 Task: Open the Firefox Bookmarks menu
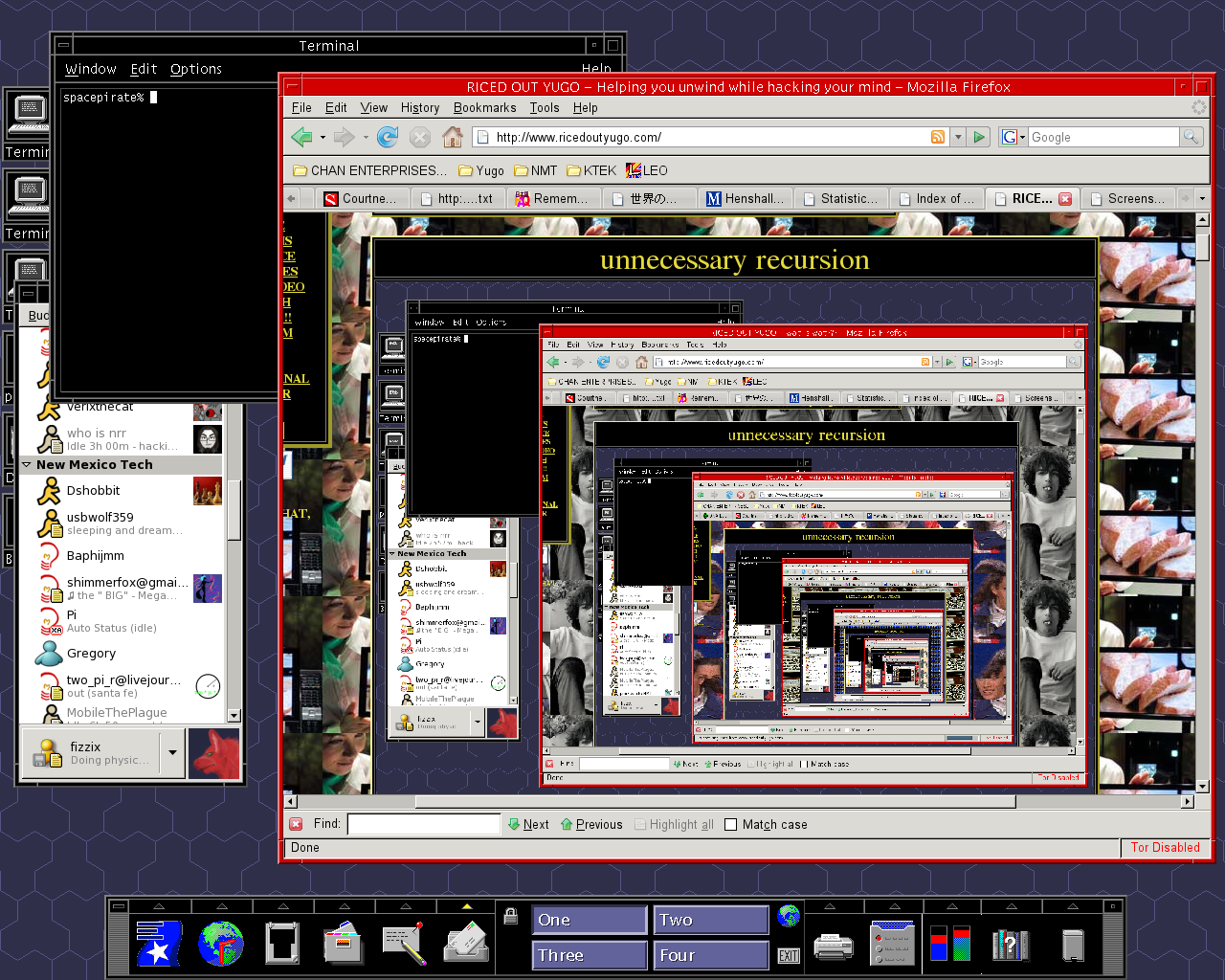tap(484, 108)
